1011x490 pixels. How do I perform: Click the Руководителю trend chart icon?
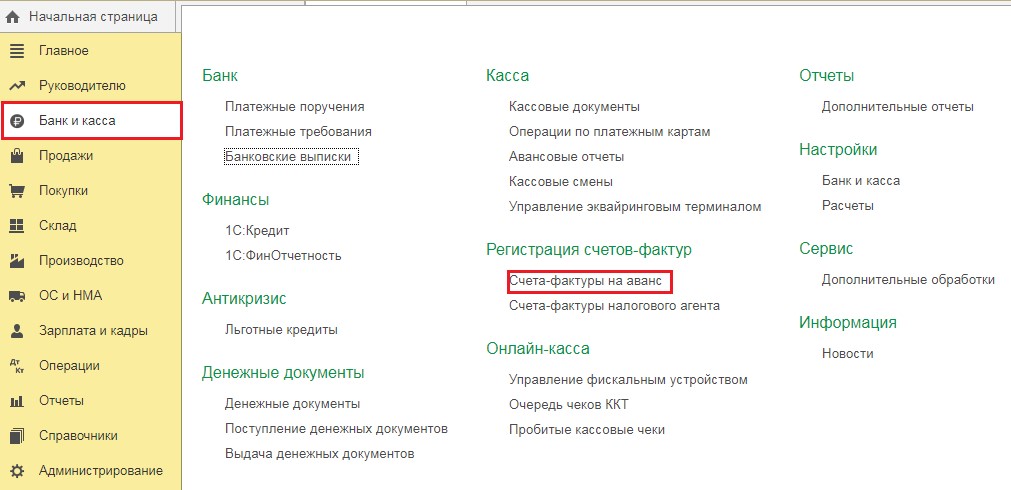17,86
